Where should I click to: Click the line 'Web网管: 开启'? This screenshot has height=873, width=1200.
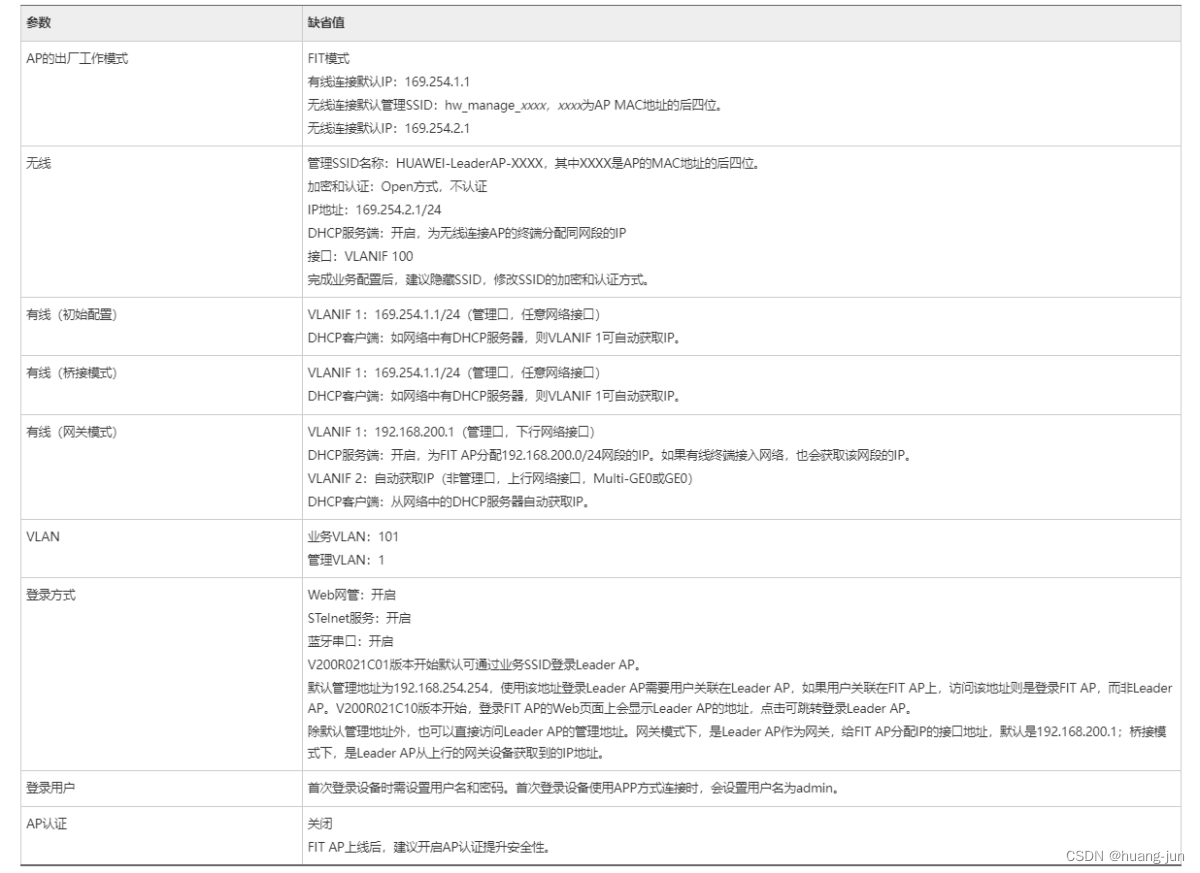pyautogui.click(x=351, y=596)
